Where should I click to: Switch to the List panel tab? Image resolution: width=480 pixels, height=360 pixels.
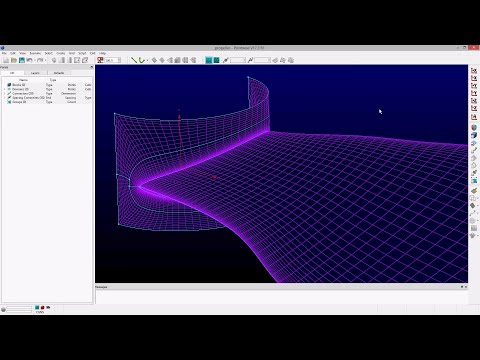click(x=12, y=73)
